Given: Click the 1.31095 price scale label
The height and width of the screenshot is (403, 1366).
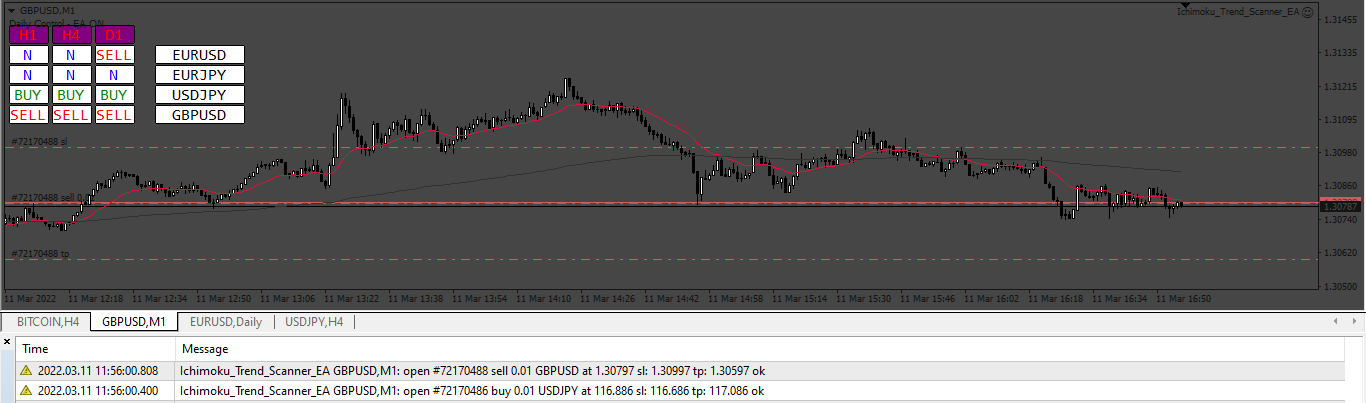Looking at the screenshot, I should (x=1340, y=120).
